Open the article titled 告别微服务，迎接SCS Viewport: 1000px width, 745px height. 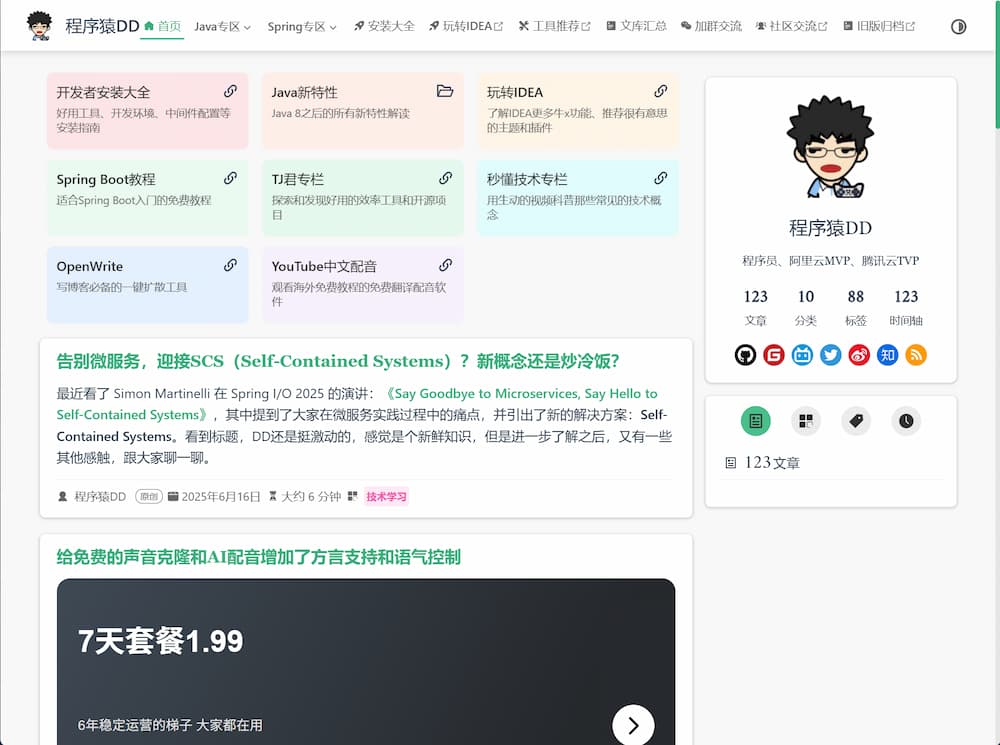pyautogui.click(x=338, y=361)
